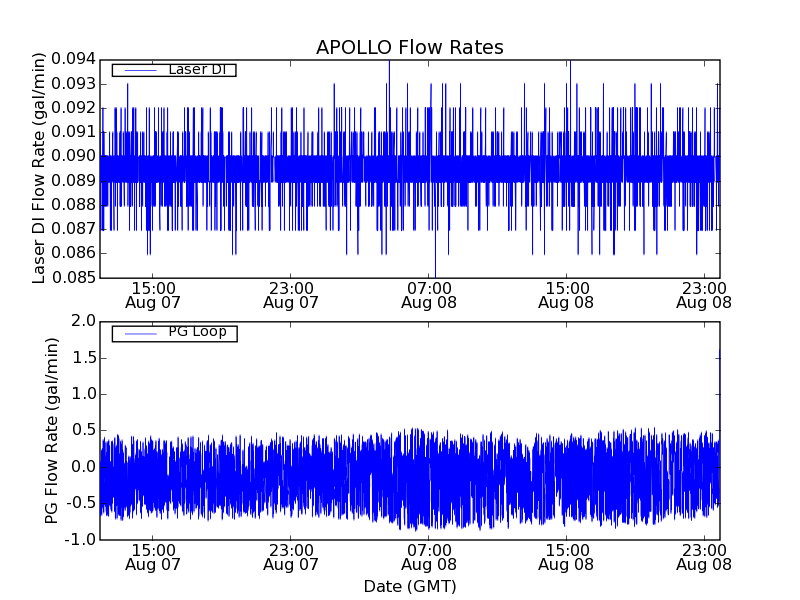
Task: Click the APOLLO Flow Rates chart title
Action: coord(409,48)
